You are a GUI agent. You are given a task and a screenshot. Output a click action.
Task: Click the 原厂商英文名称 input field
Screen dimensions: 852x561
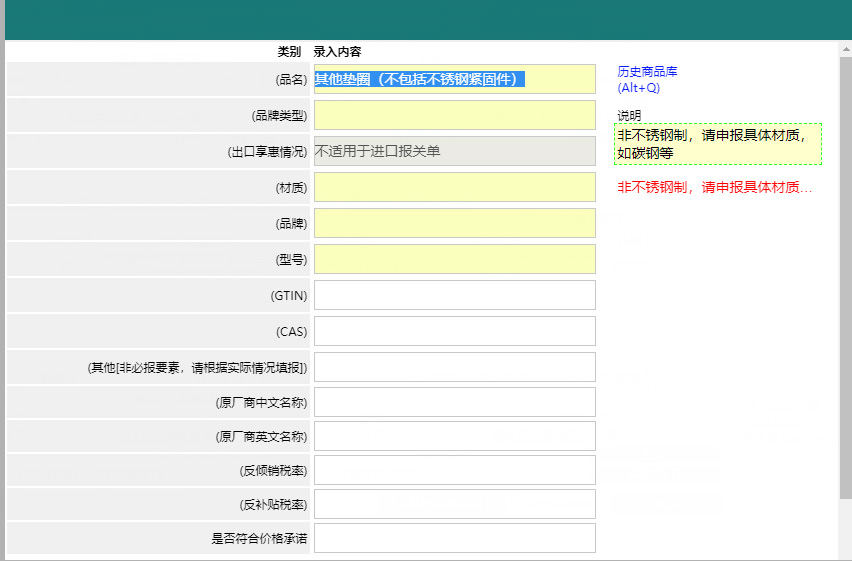pyautogui.click(x=455, y=437)
